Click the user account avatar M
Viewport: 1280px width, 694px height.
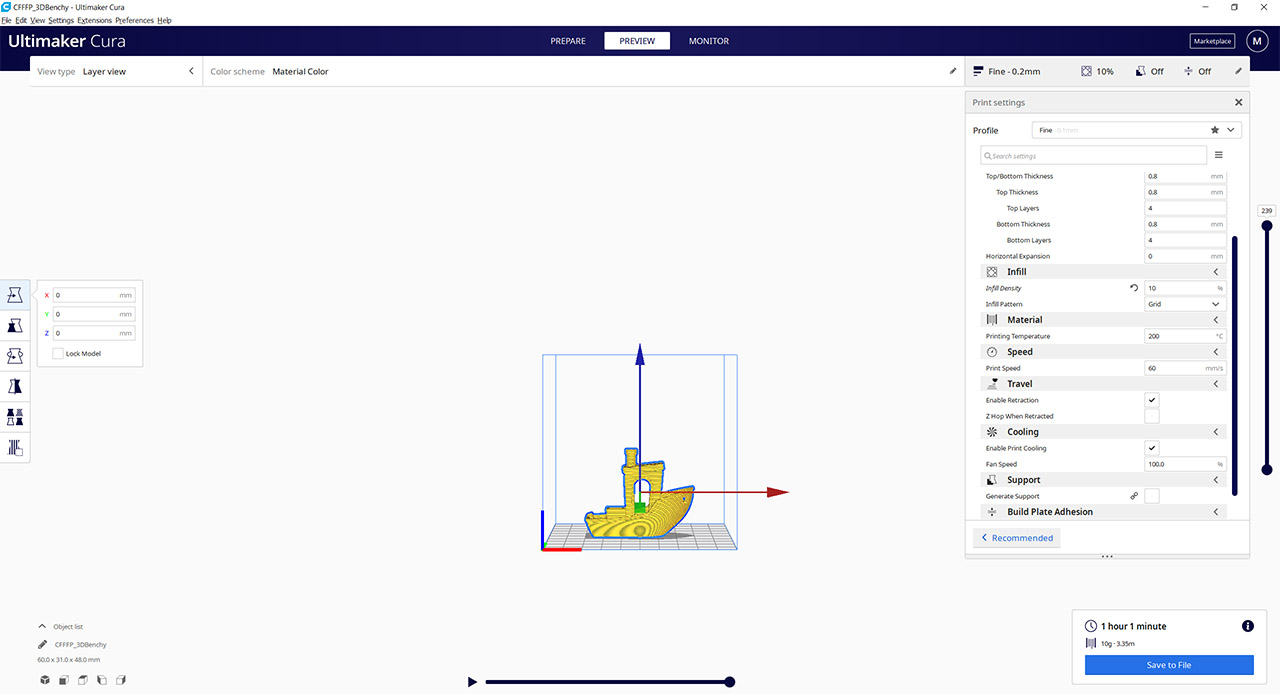[1255, 41]
